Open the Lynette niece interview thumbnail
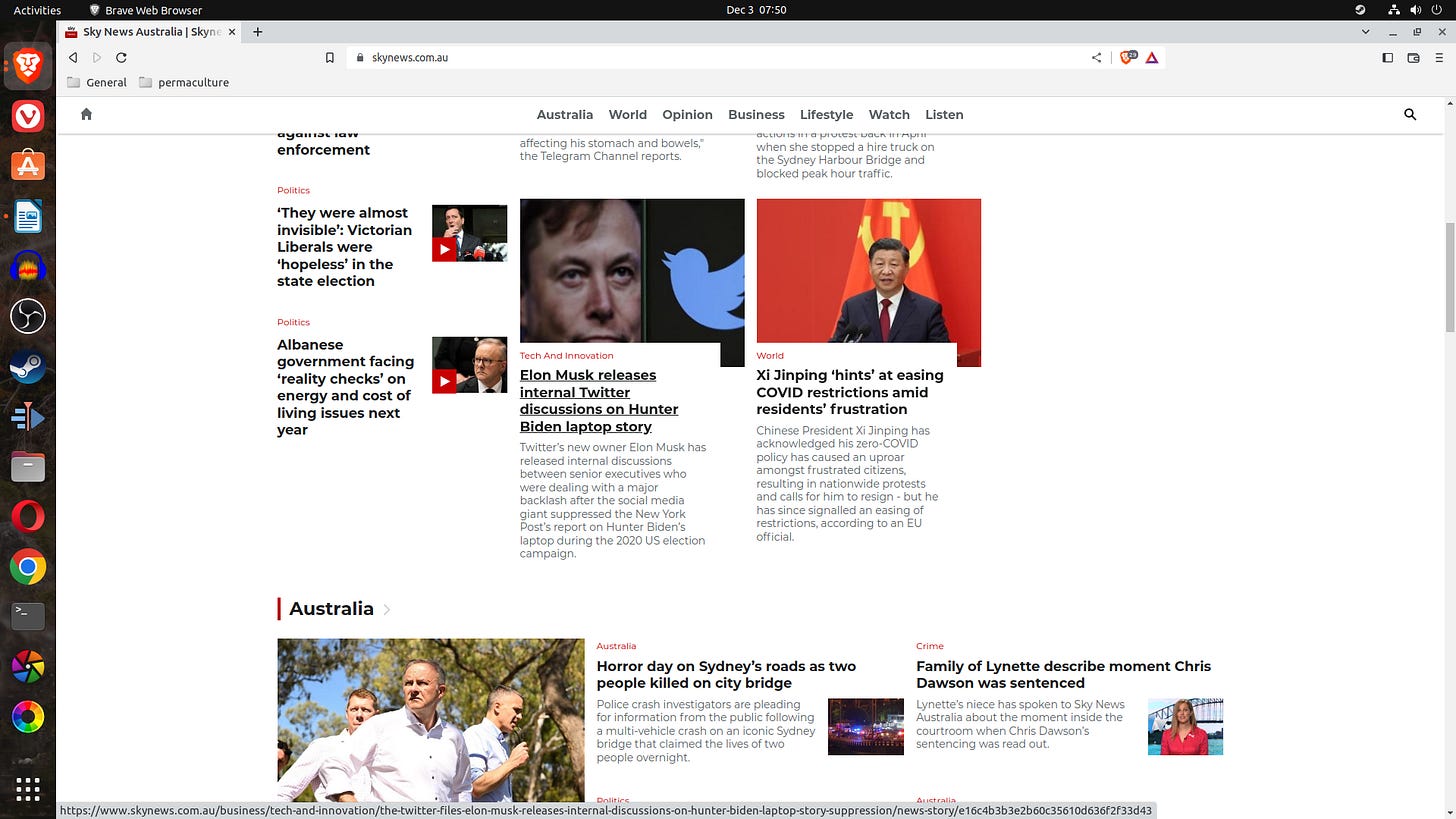Screen dimensions: 1456x819 pyautogui.click(x=1185, y=727)
